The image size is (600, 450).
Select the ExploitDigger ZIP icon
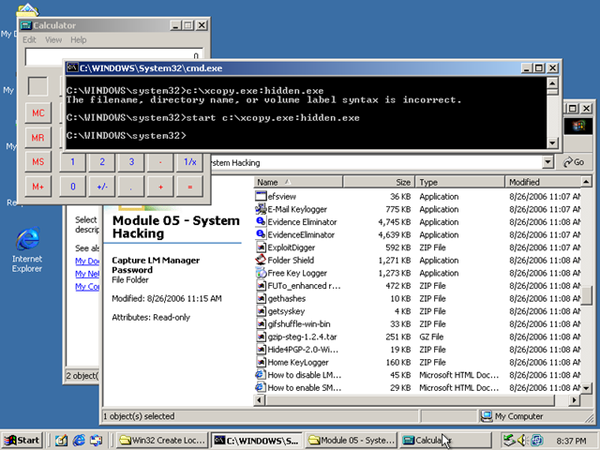[261, 247]
